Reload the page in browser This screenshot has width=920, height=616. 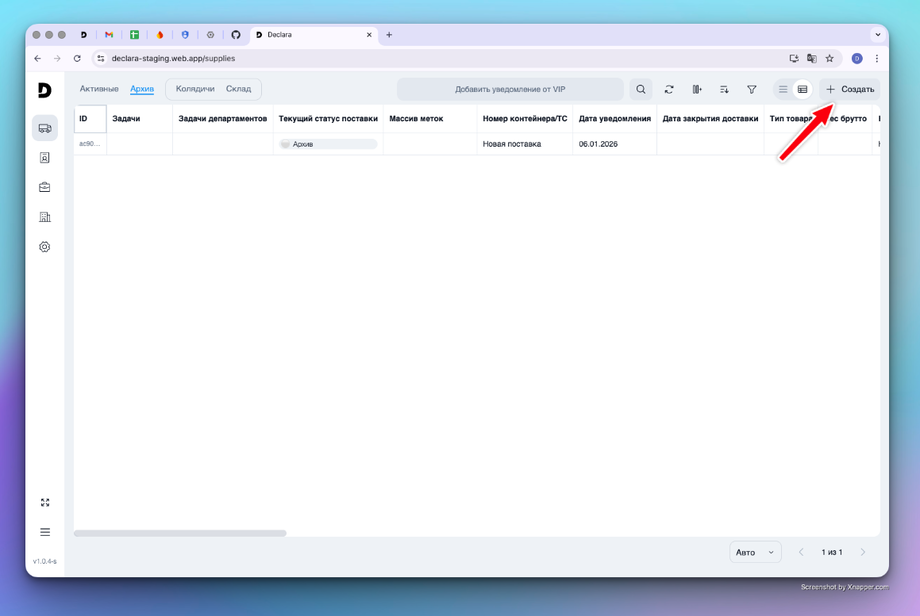(x=77, y=58)
